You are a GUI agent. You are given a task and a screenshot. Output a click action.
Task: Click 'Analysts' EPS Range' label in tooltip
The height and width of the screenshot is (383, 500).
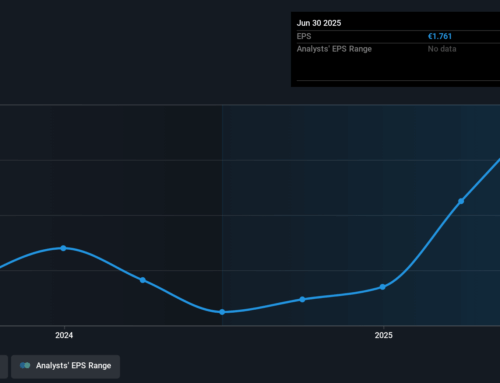click(x=334, y=49)
